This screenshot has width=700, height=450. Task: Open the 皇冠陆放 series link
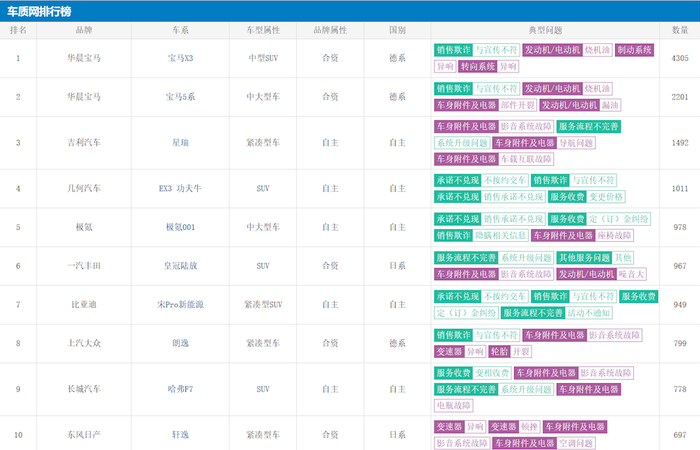tap(180, 266)
